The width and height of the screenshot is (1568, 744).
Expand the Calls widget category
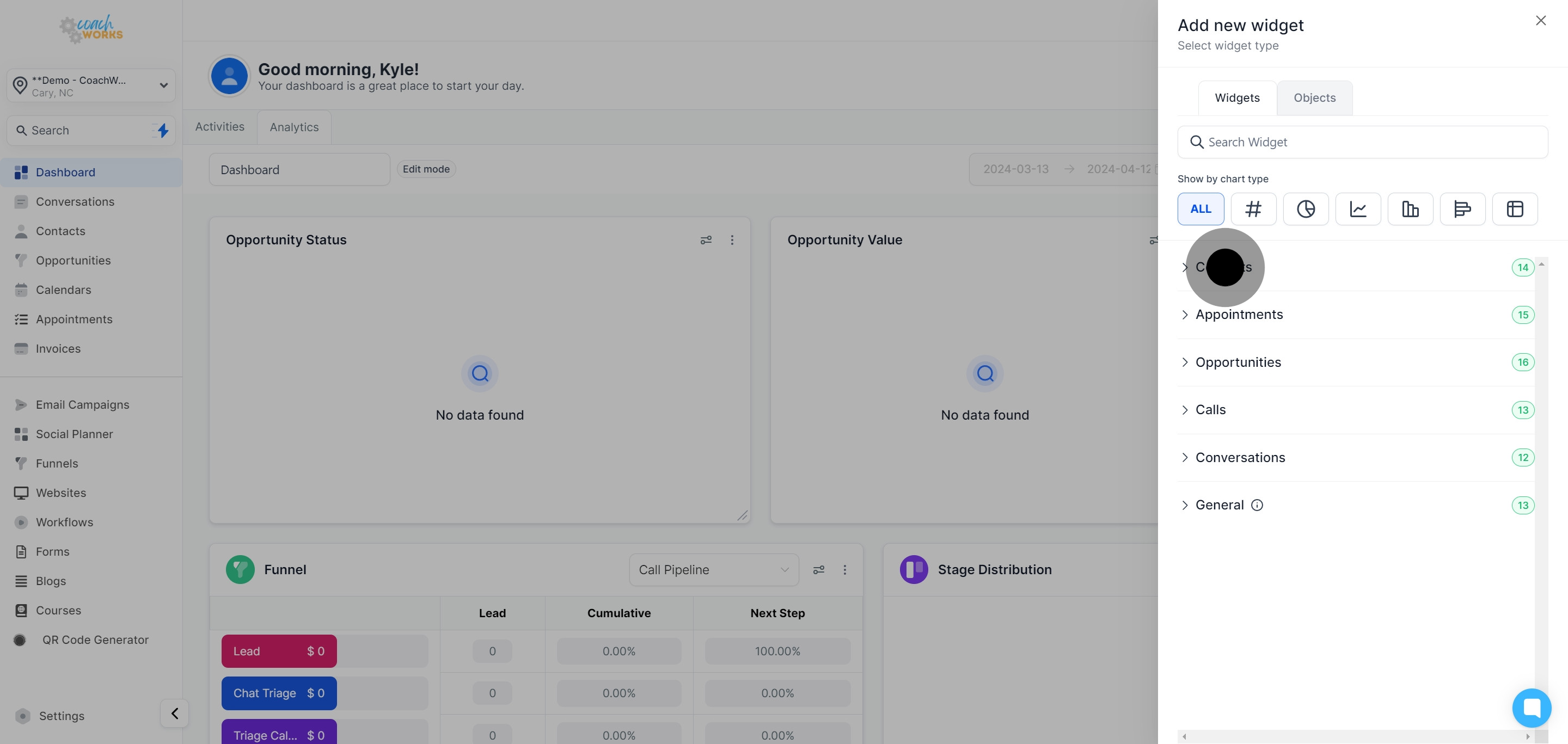(x=1210, y=410)
